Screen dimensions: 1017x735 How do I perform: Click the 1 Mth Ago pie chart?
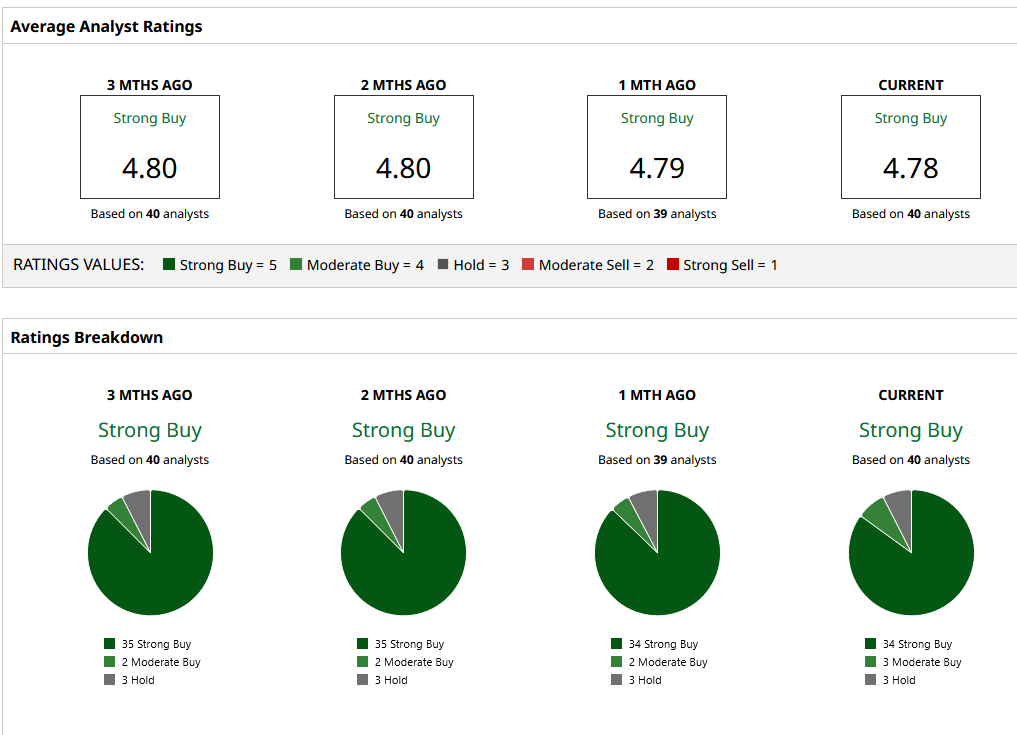657,552
